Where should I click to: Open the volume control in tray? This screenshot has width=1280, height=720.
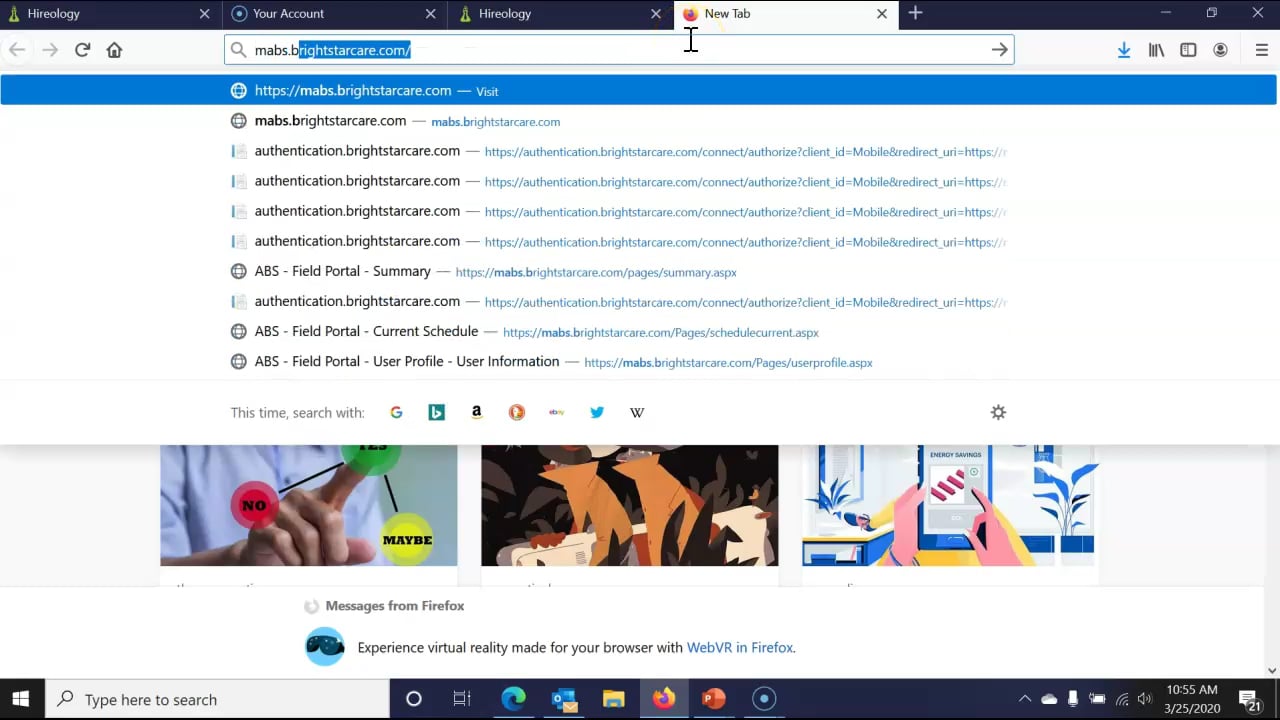click(1145, 699)
